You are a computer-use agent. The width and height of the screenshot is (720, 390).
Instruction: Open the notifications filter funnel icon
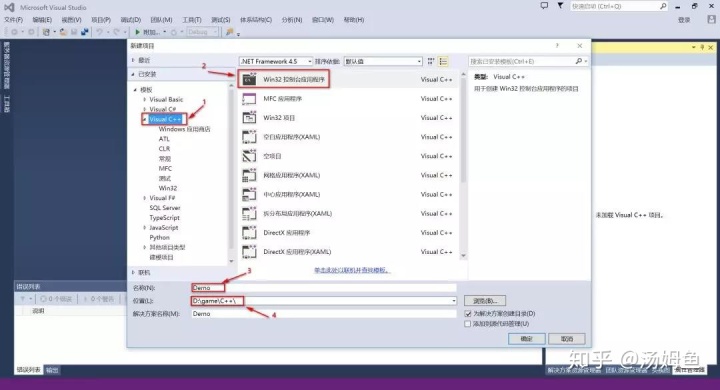coord(560,6)
